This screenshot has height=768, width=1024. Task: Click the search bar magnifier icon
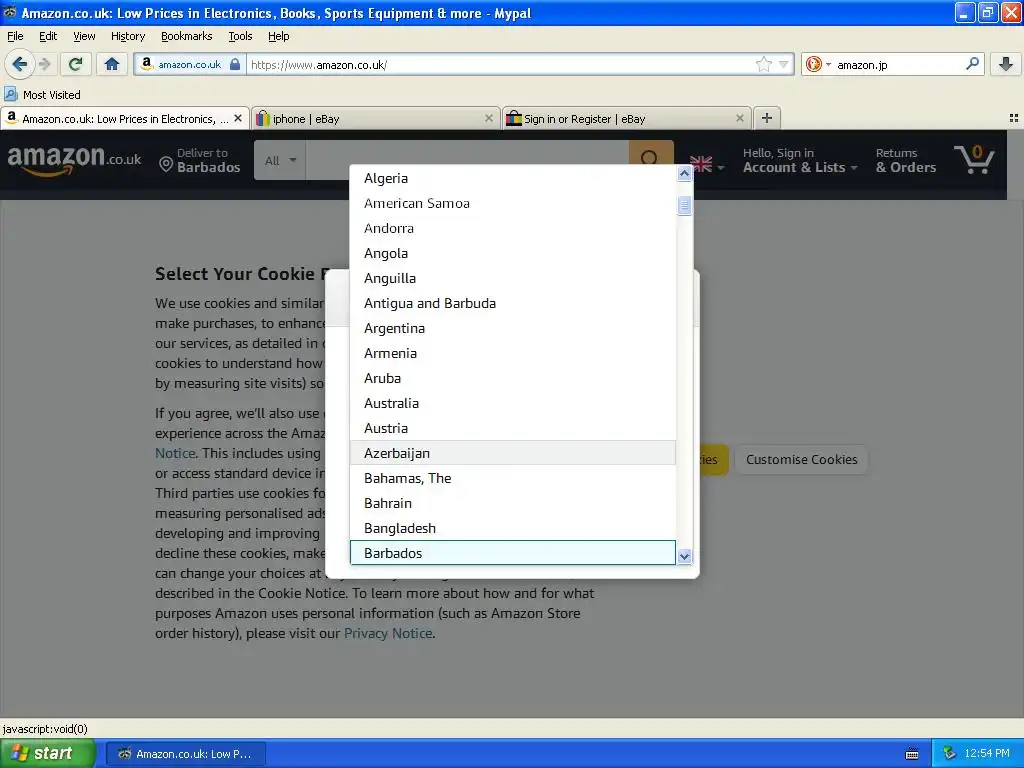[972, 63]
